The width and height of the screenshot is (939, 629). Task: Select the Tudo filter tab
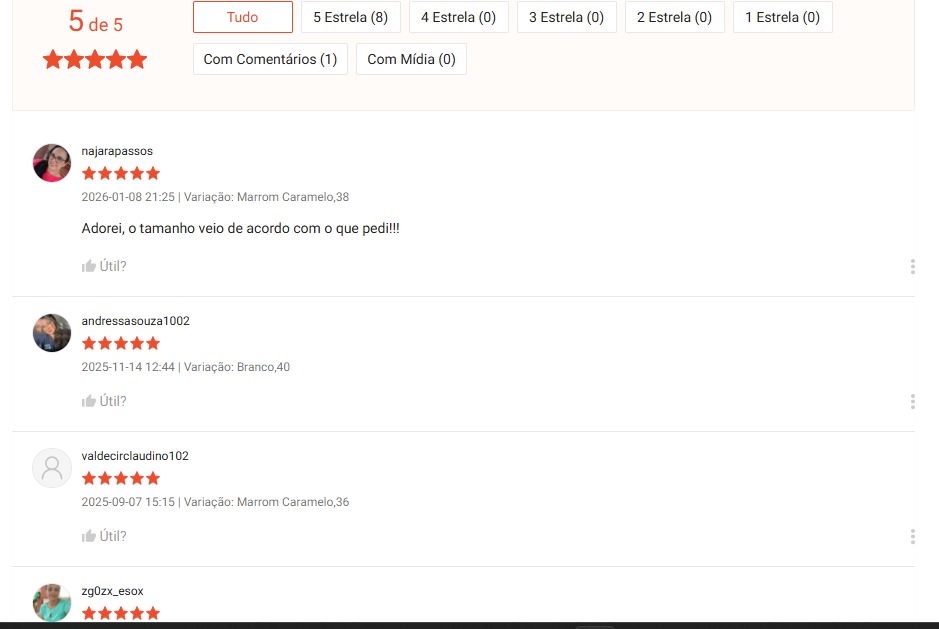point(242,17)
